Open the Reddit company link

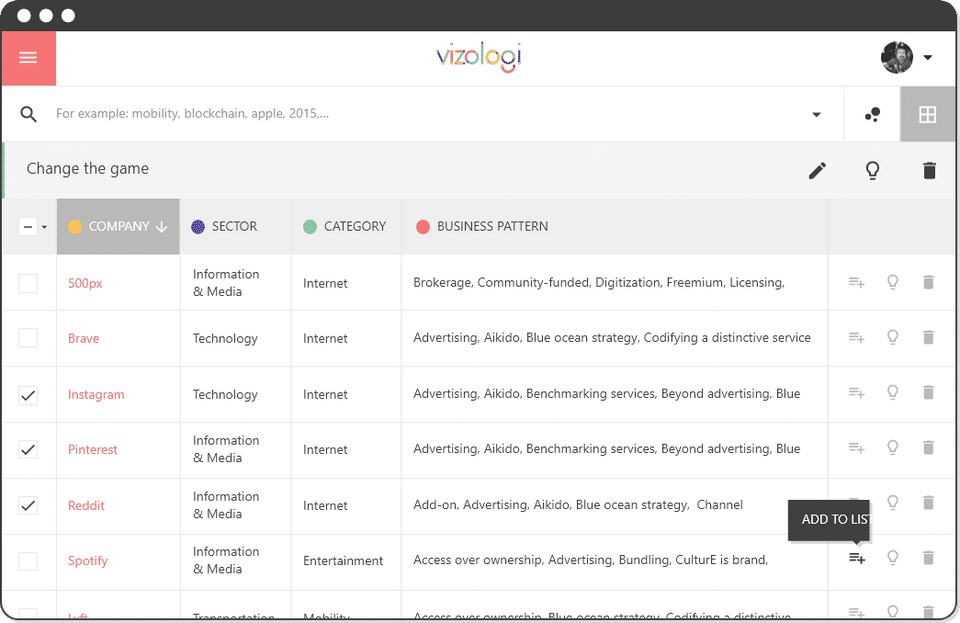(x=86, y=506)
